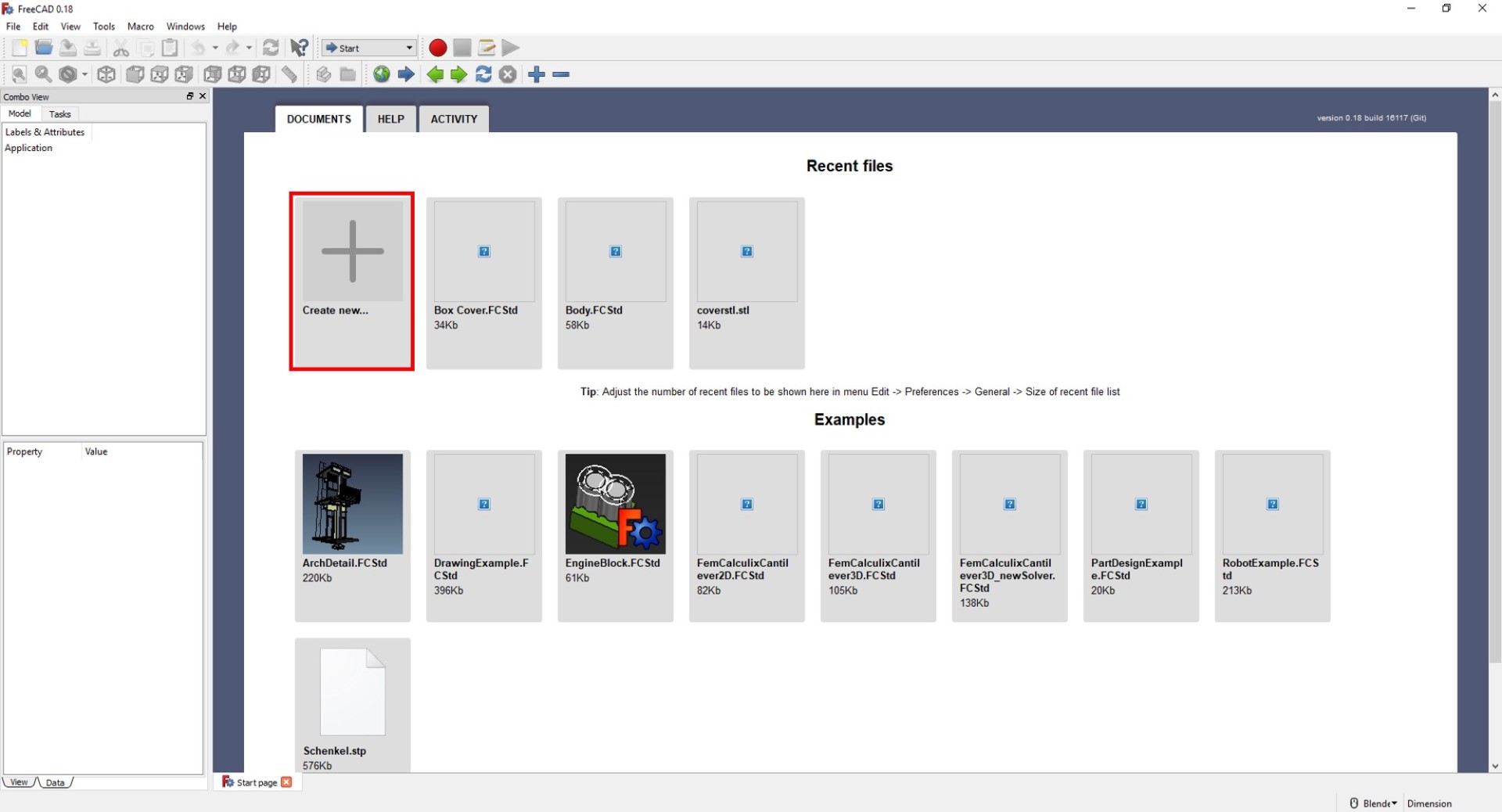Select the View property tab
This screenshot has width=1502, height=812.
click(19, 782)
